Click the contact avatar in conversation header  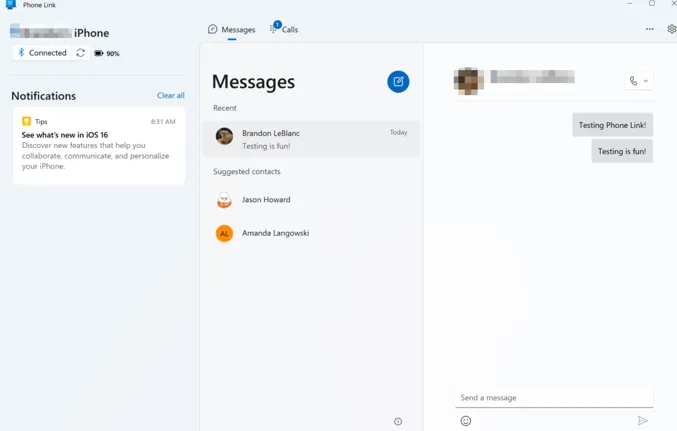tap(468, 81)
